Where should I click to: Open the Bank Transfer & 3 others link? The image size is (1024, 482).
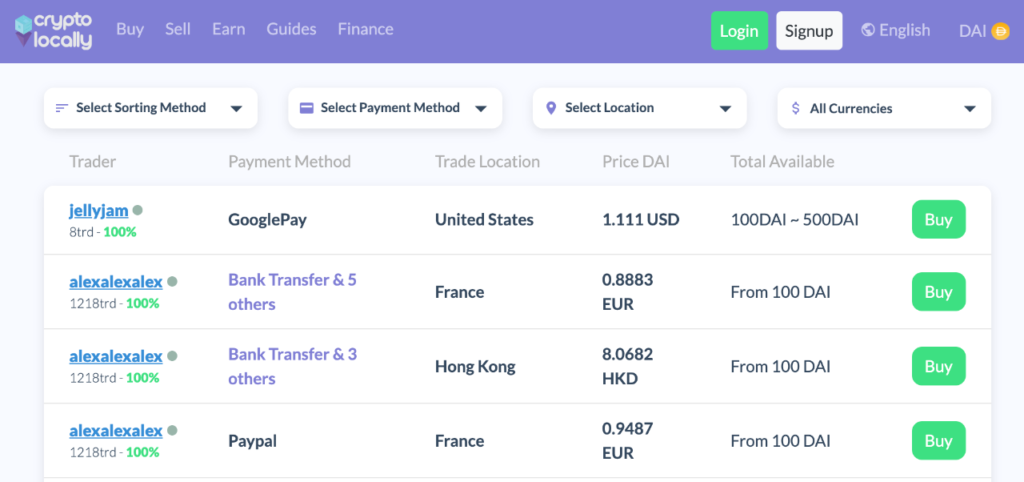point(292,366)
